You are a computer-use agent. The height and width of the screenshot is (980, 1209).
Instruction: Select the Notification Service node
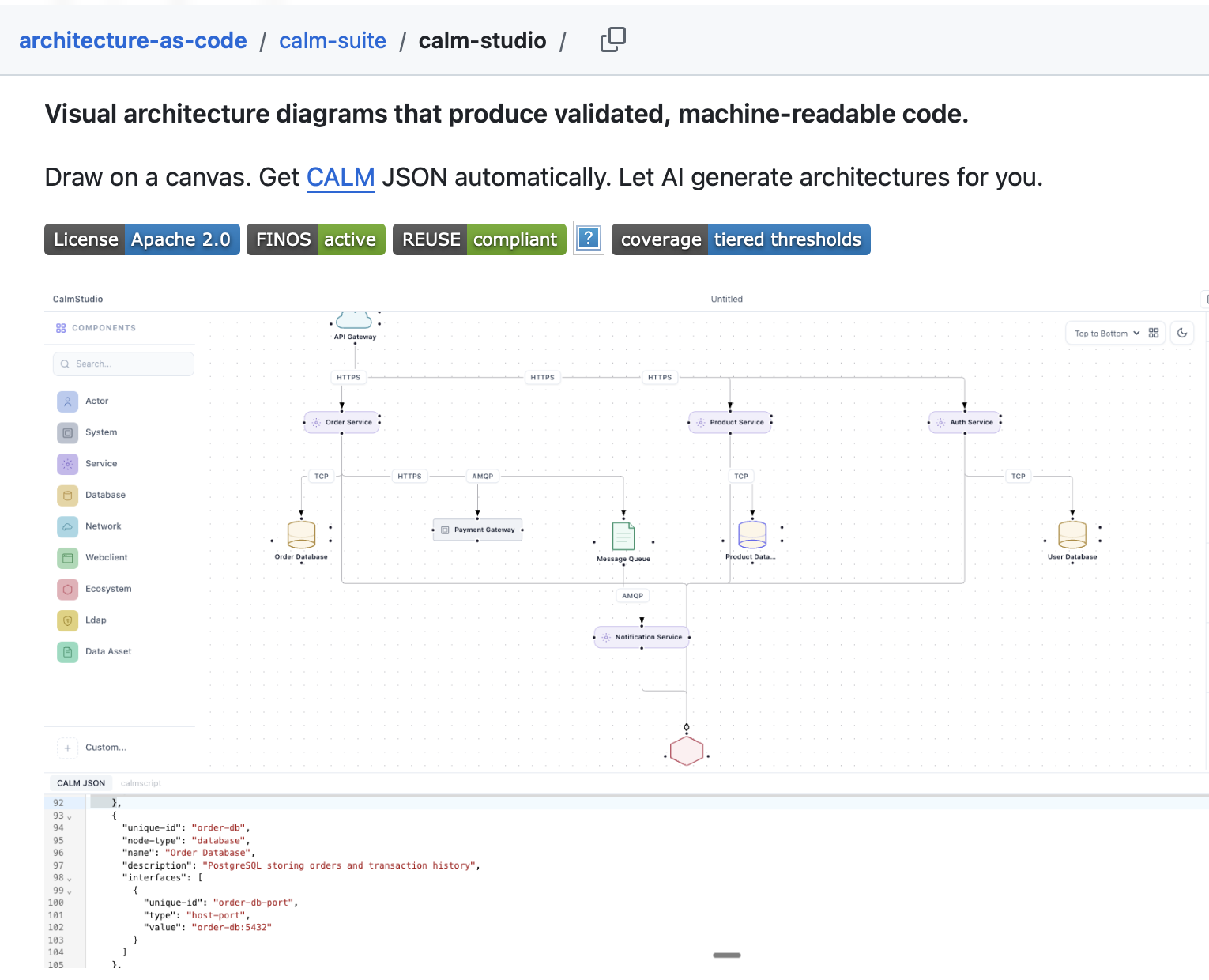coord(642,637)
